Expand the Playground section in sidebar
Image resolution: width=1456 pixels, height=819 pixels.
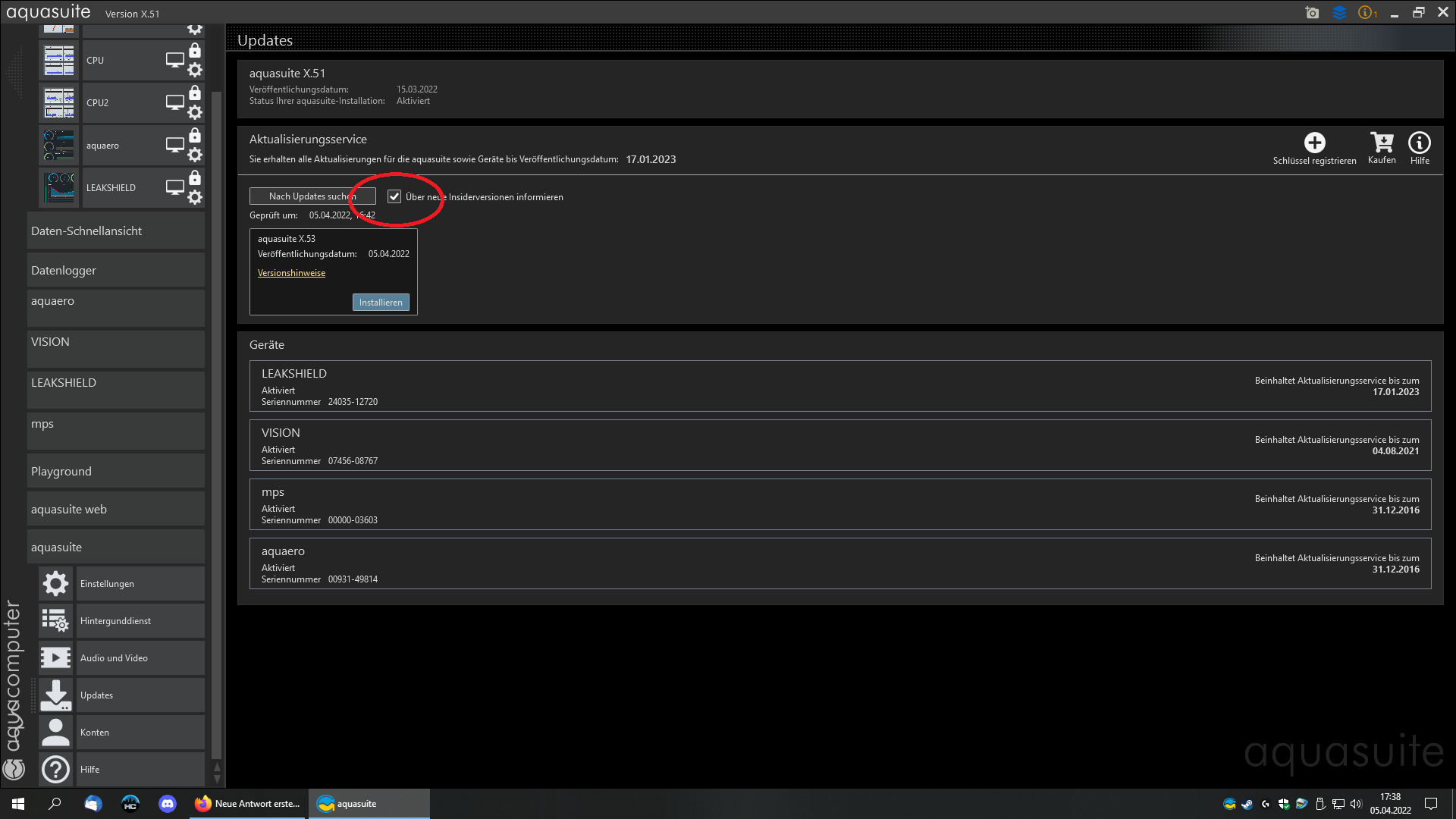(115, 472)
